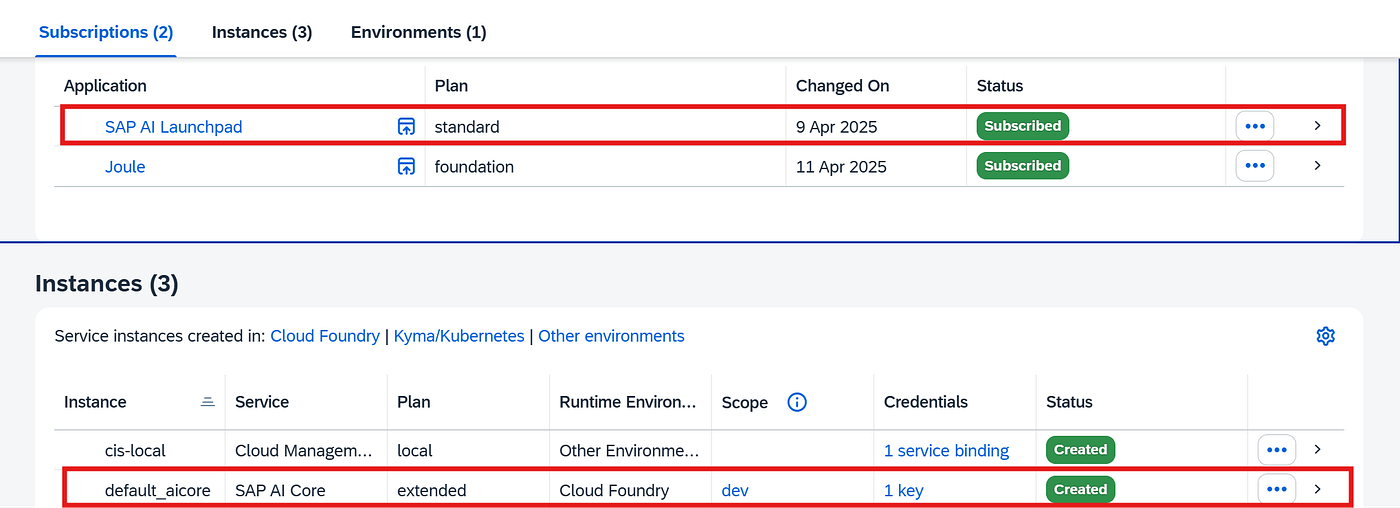
Task: Expand cis-local row details chevron
Action: 1317,450
